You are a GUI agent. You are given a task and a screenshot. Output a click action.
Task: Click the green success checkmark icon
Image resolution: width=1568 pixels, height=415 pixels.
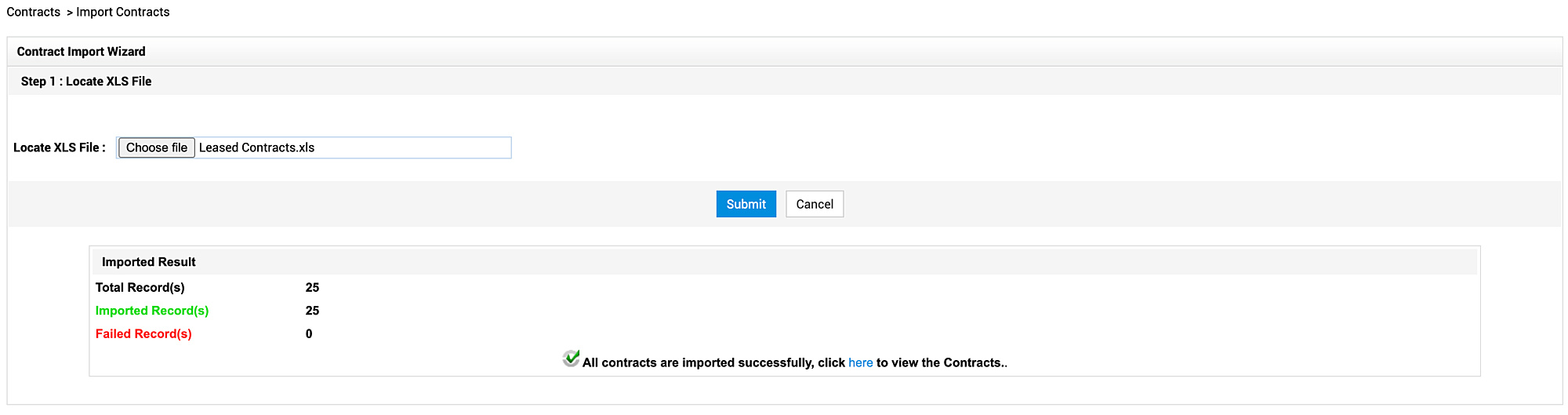572,359
